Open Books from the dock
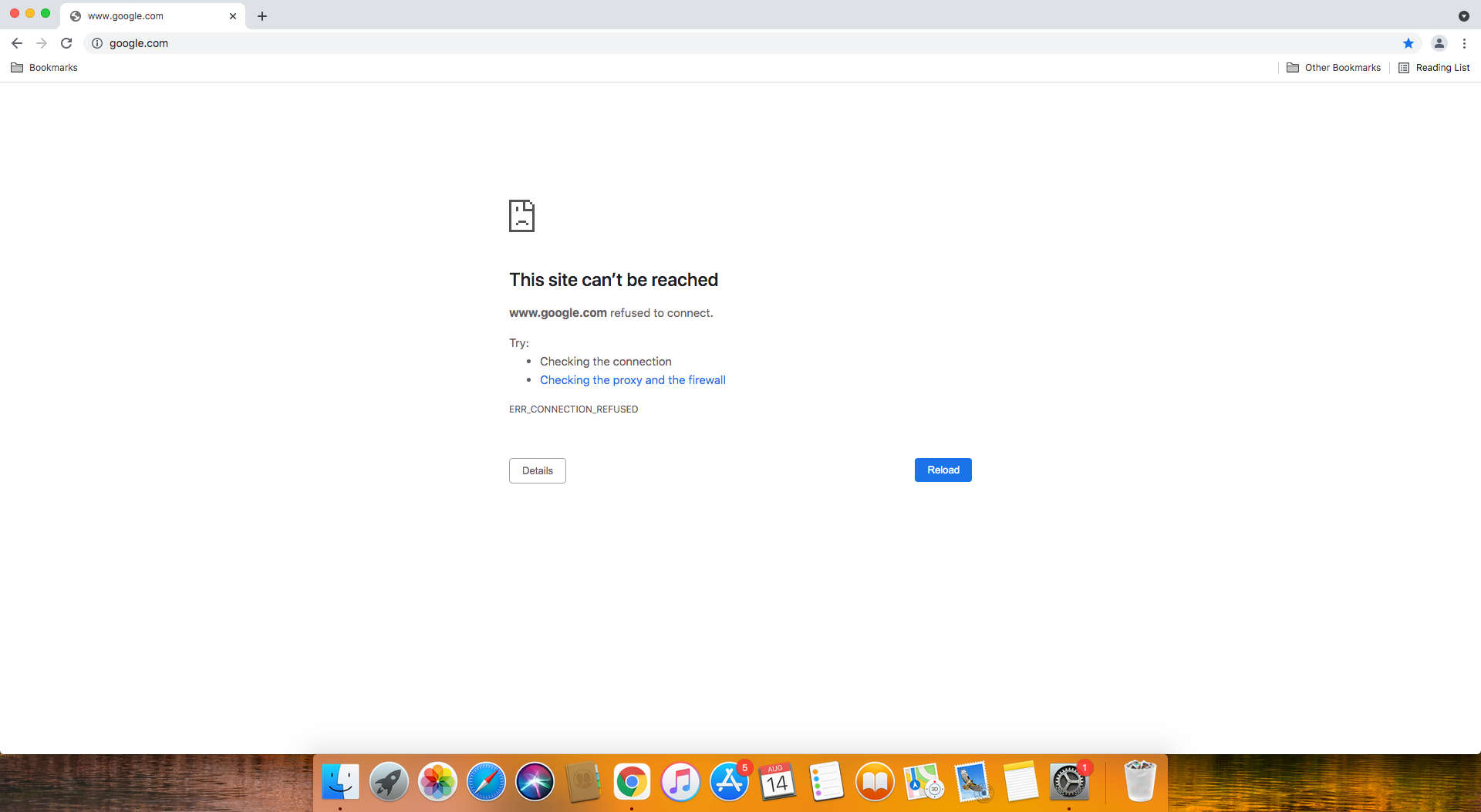The height and width of the screenshot is (812, 1481). [x=875, y=783]
